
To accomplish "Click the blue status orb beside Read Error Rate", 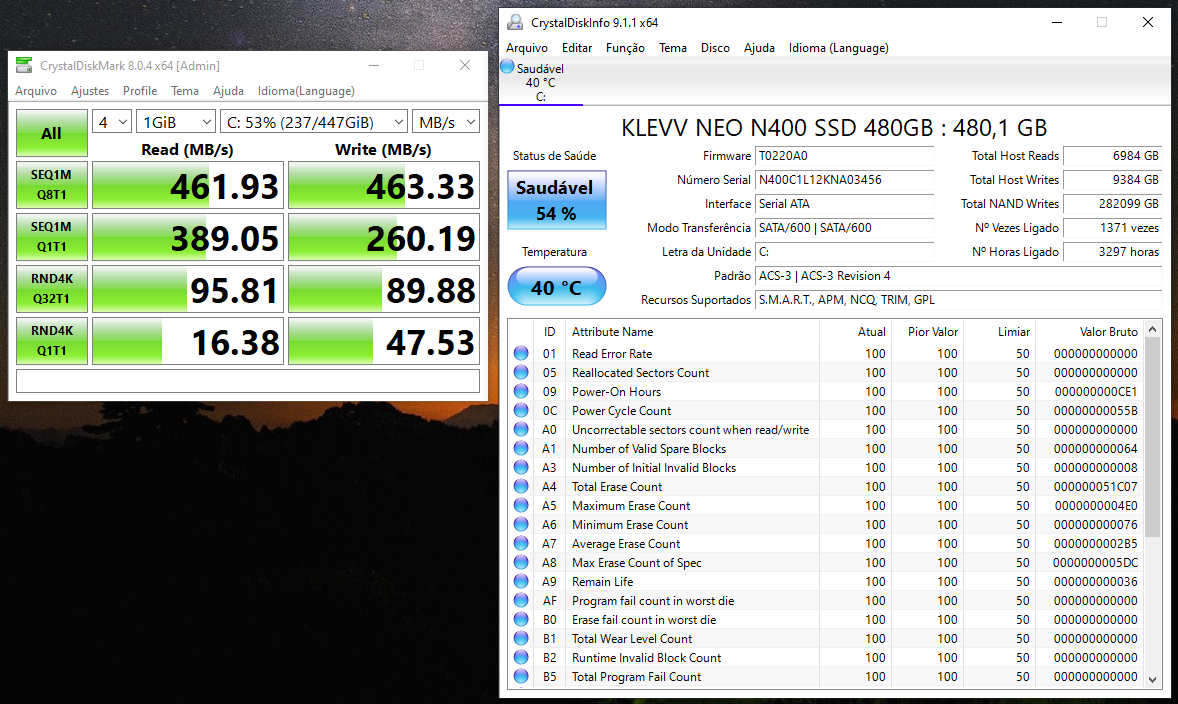I will pyautogui.click(x=521, y=353).
